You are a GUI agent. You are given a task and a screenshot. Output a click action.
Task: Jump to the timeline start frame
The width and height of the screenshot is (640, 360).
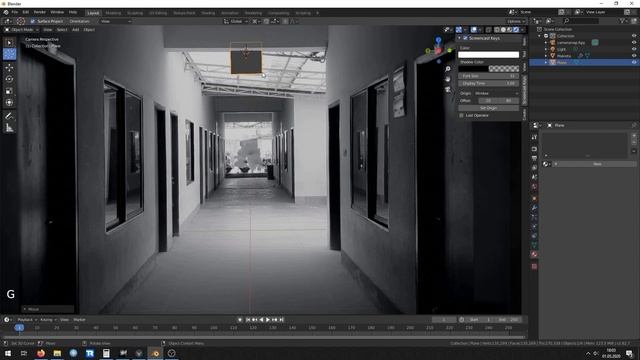pyautogui.click(x=248, y=320)
